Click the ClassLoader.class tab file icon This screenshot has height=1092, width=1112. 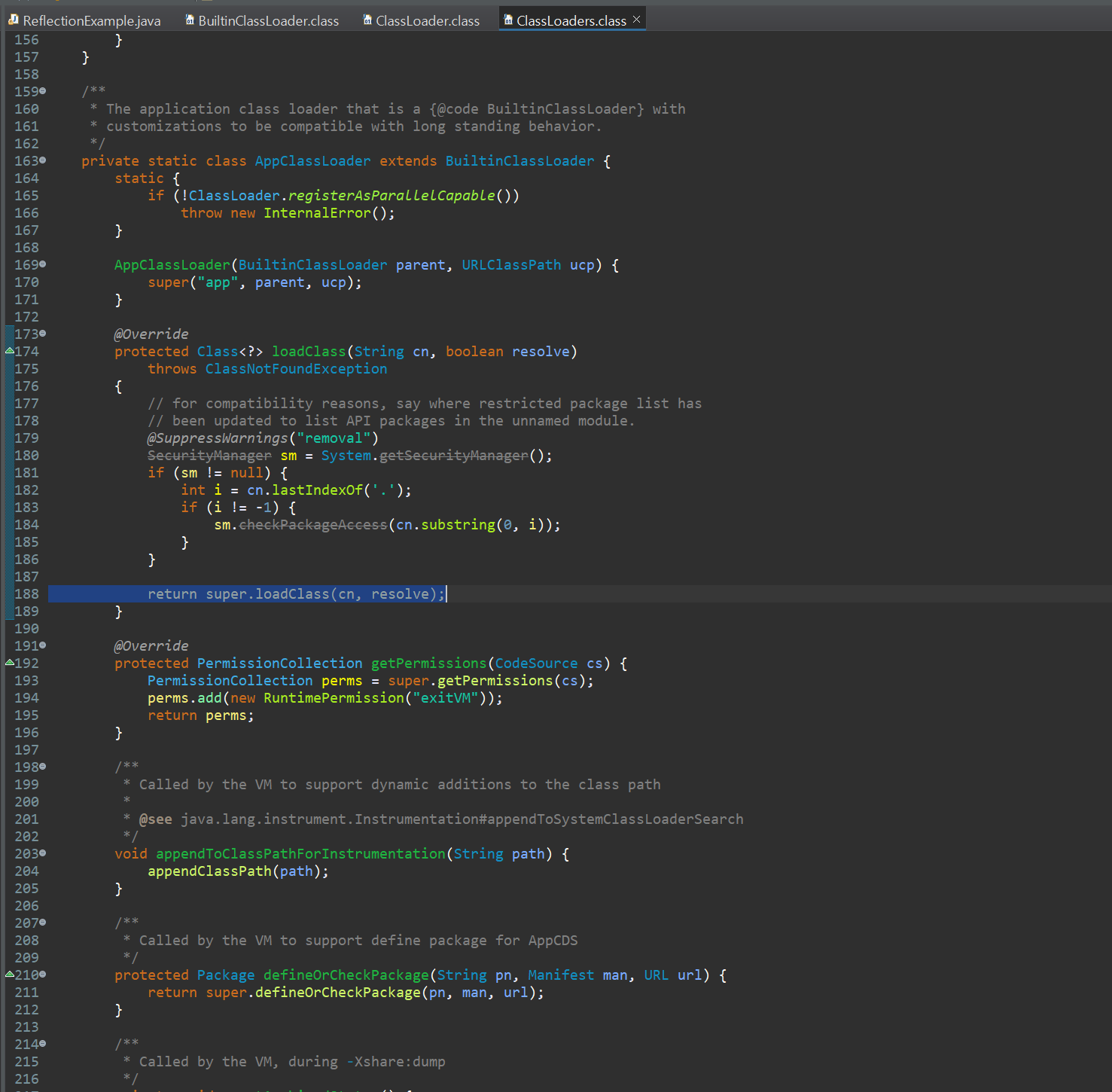pos(367,20)
